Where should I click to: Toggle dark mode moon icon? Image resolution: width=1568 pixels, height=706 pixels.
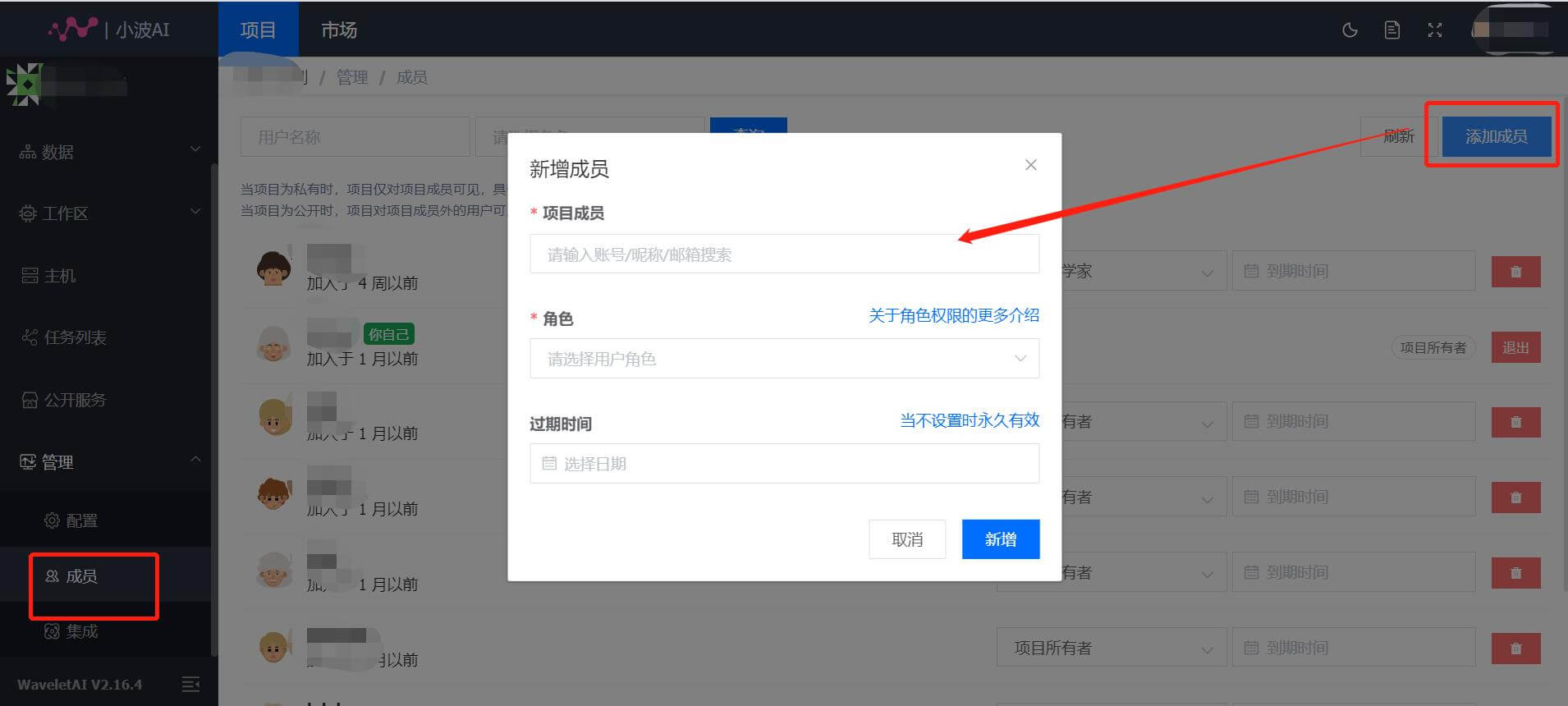pos(1350,30)
